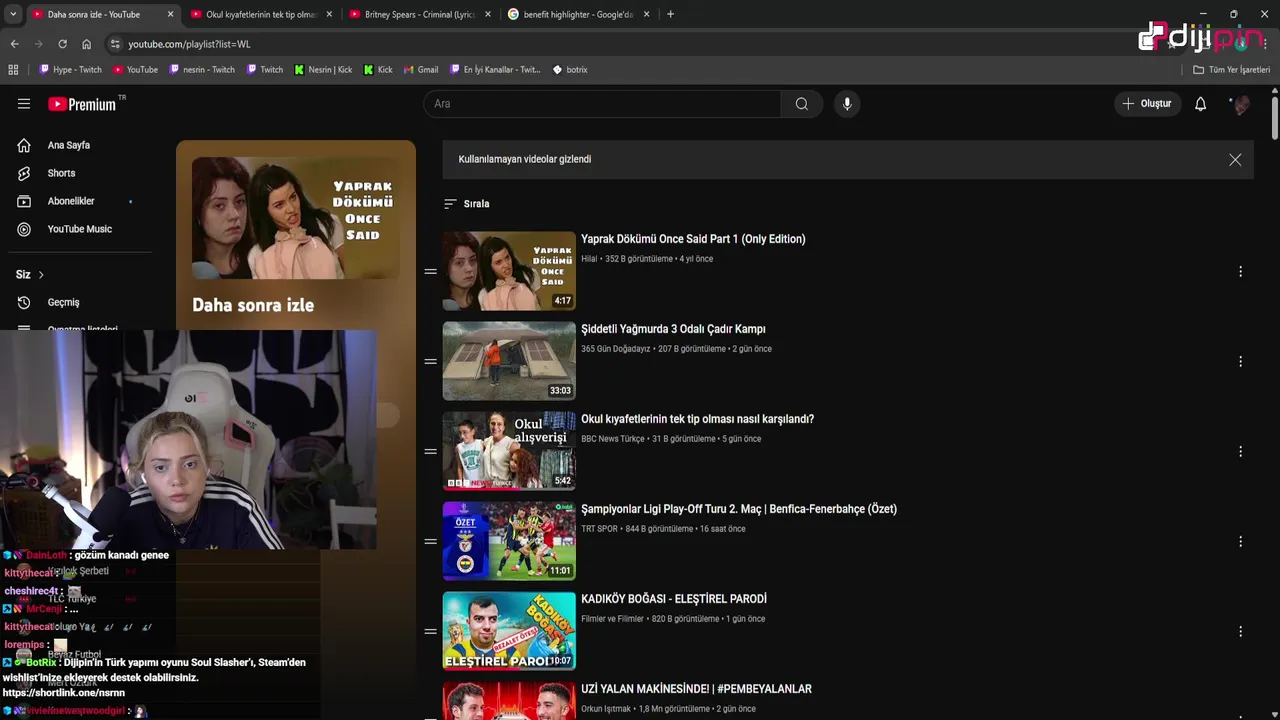Viewport: 1280px width, 720px height.
Task: Navigate back with browser back arrow
Action: coord(14,44)
